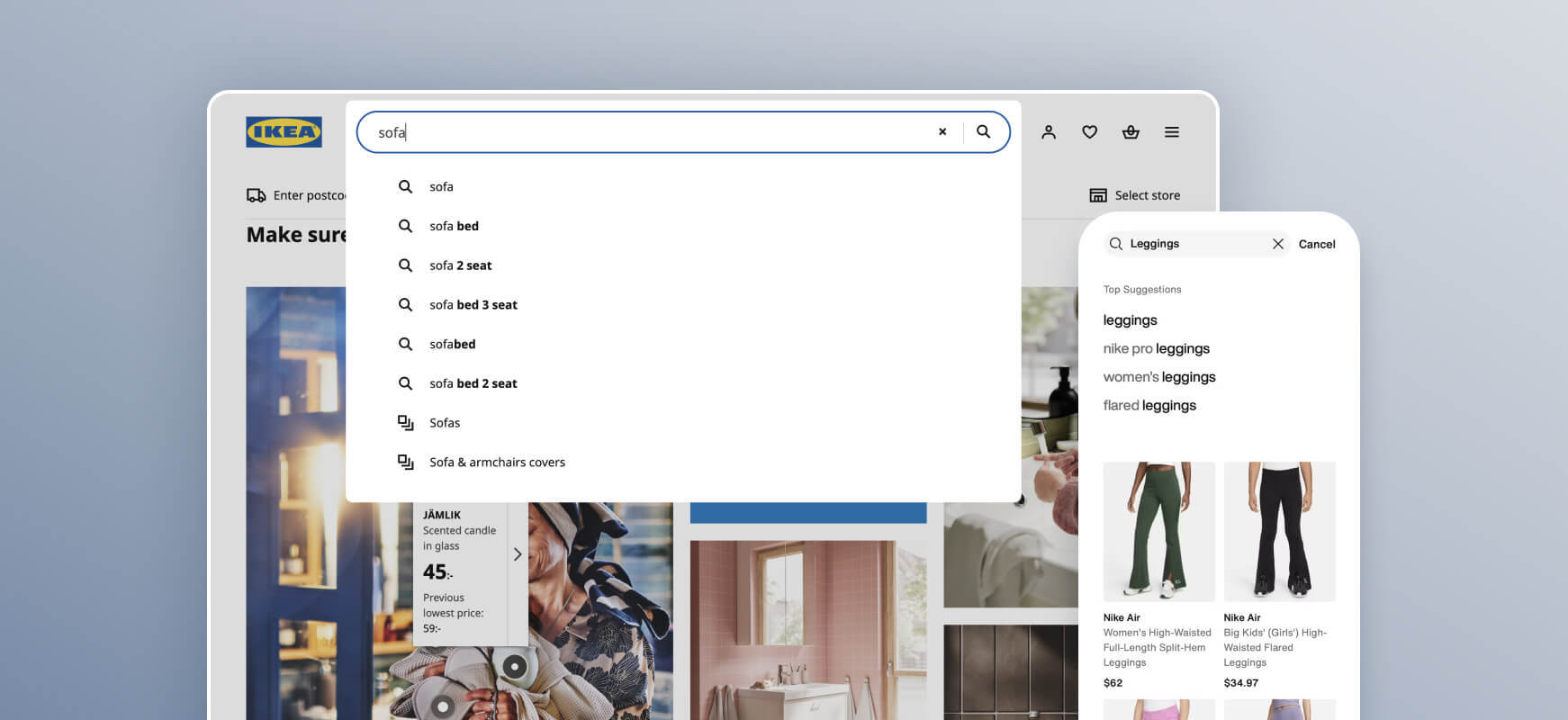Open the hamburger menu
The height and width of the screenshot is (720, 1568).
[1171, 132]
